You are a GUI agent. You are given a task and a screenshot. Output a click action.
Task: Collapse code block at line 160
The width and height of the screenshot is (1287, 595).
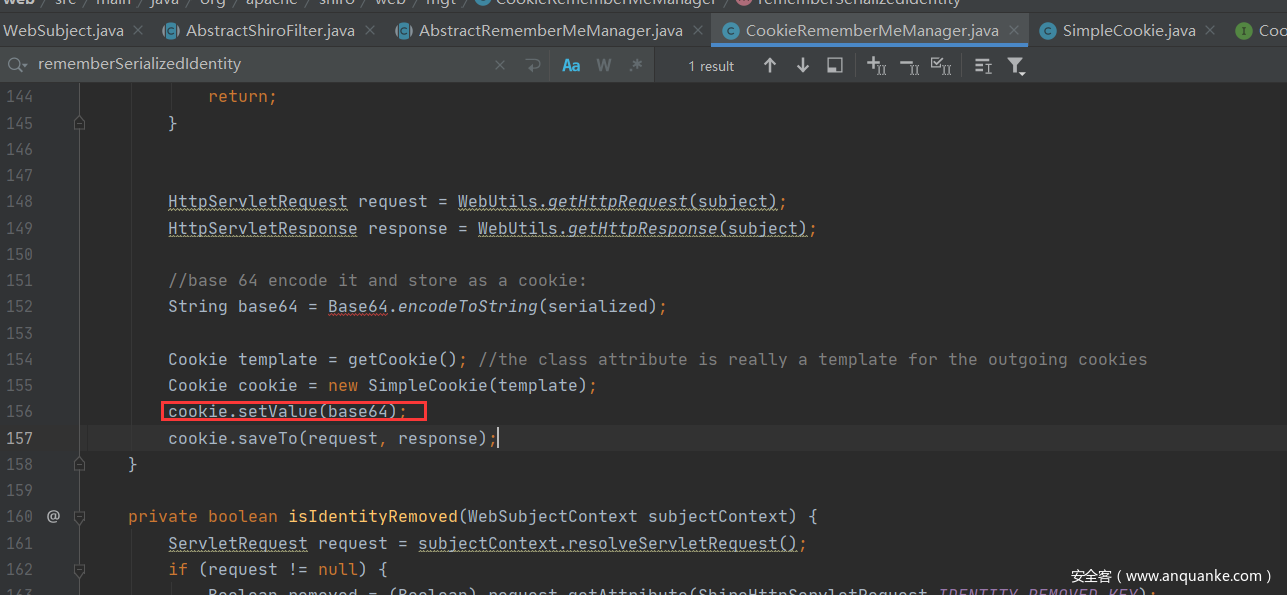pos(79,517)
